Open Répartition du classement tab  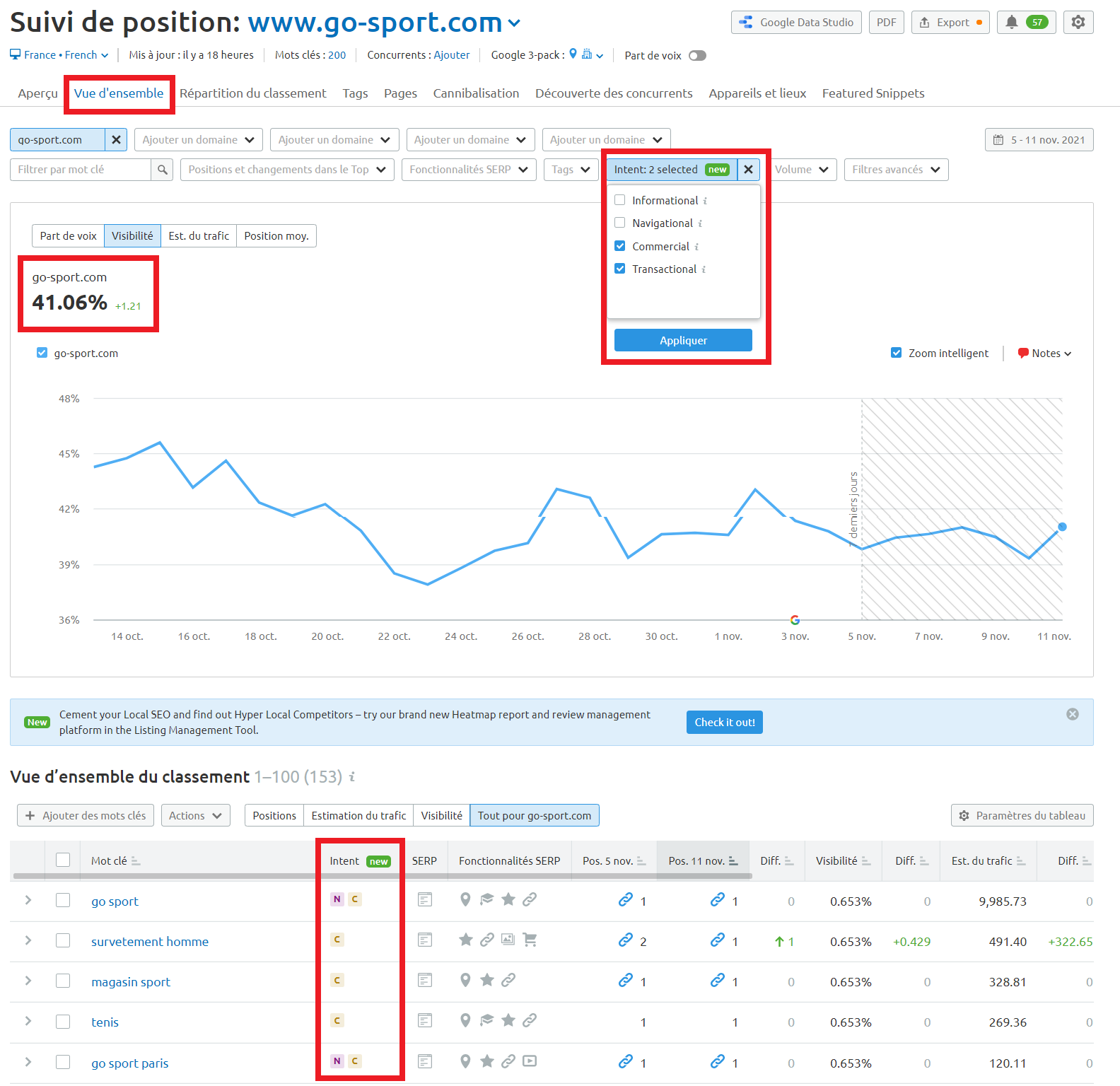[x=252, y=93]
